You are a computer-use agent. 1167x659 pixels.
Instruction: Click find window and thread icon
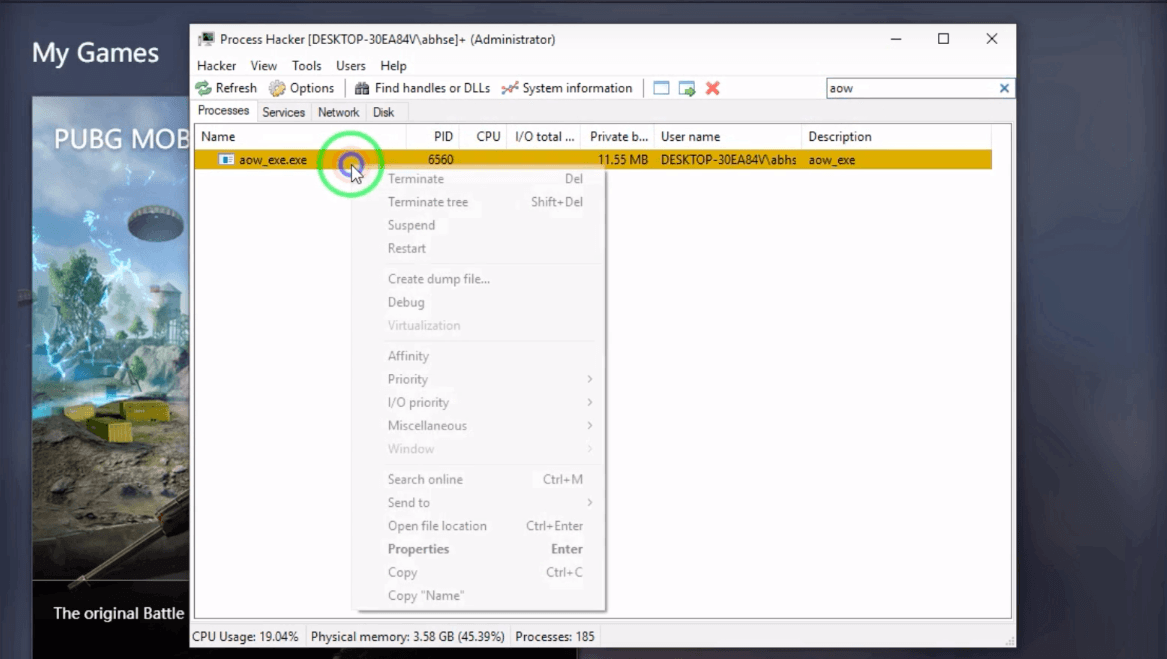pyautogui.click(x=687, y=88)
